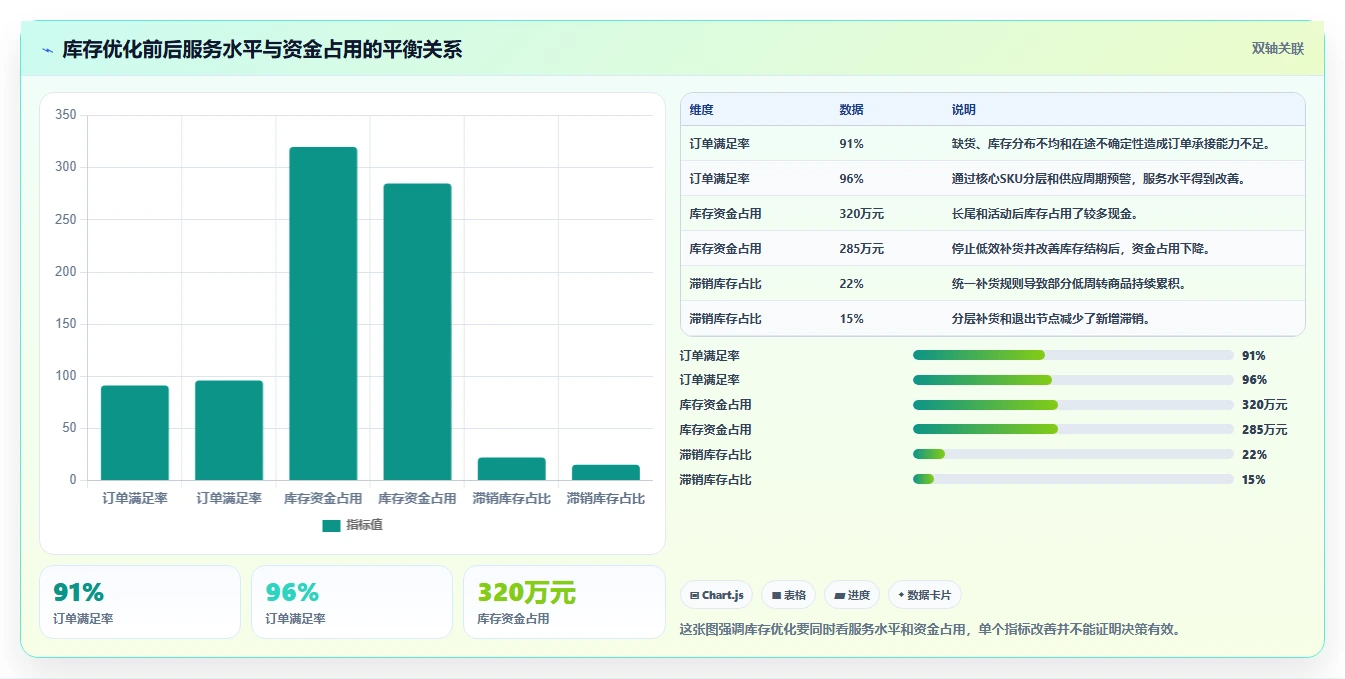Click the 200 y-axis label
The image size is (1345, 679).
click(x=66, y=272)
